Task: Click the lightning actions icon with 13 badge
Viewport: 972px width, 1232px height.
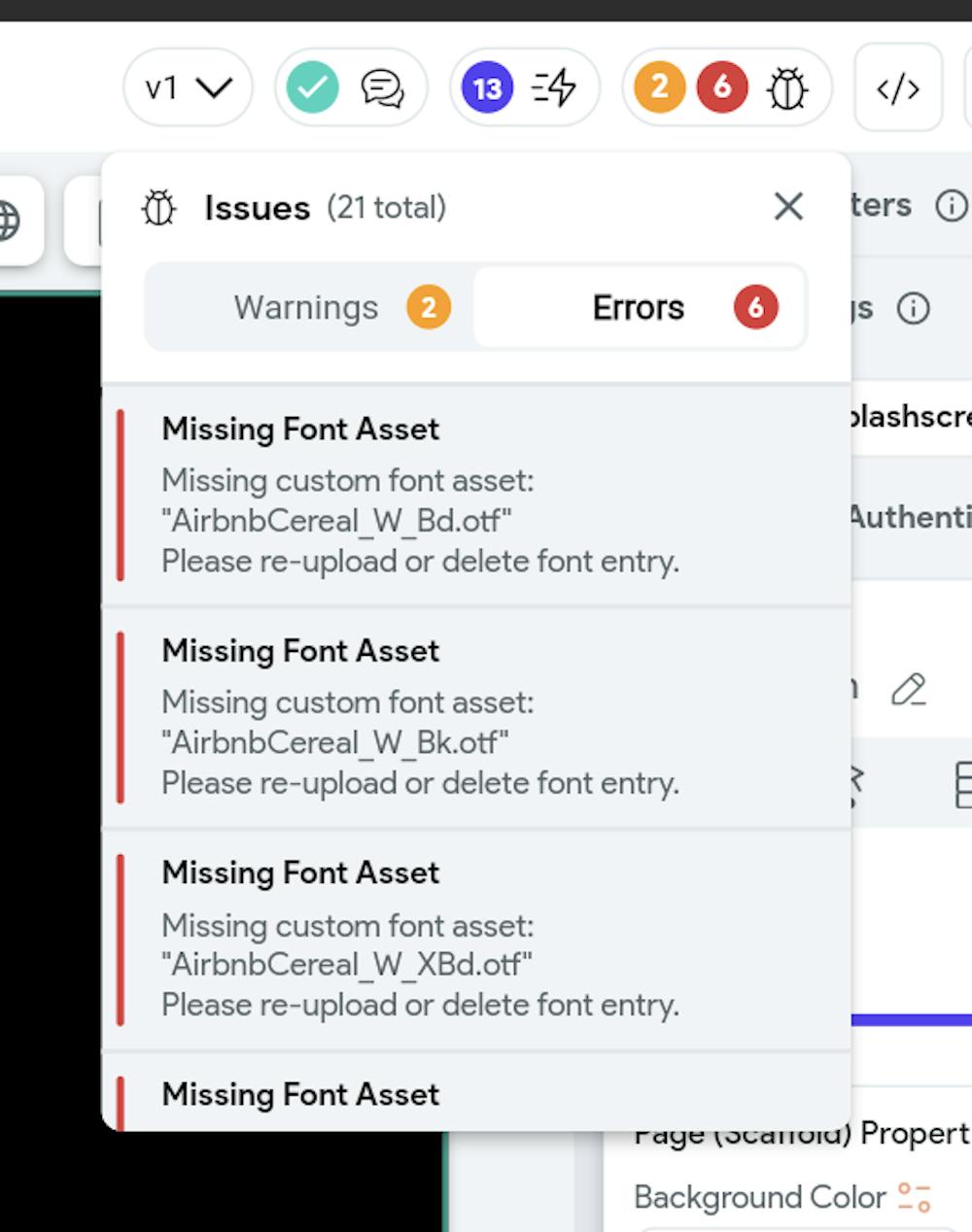Action: point(547,86)
